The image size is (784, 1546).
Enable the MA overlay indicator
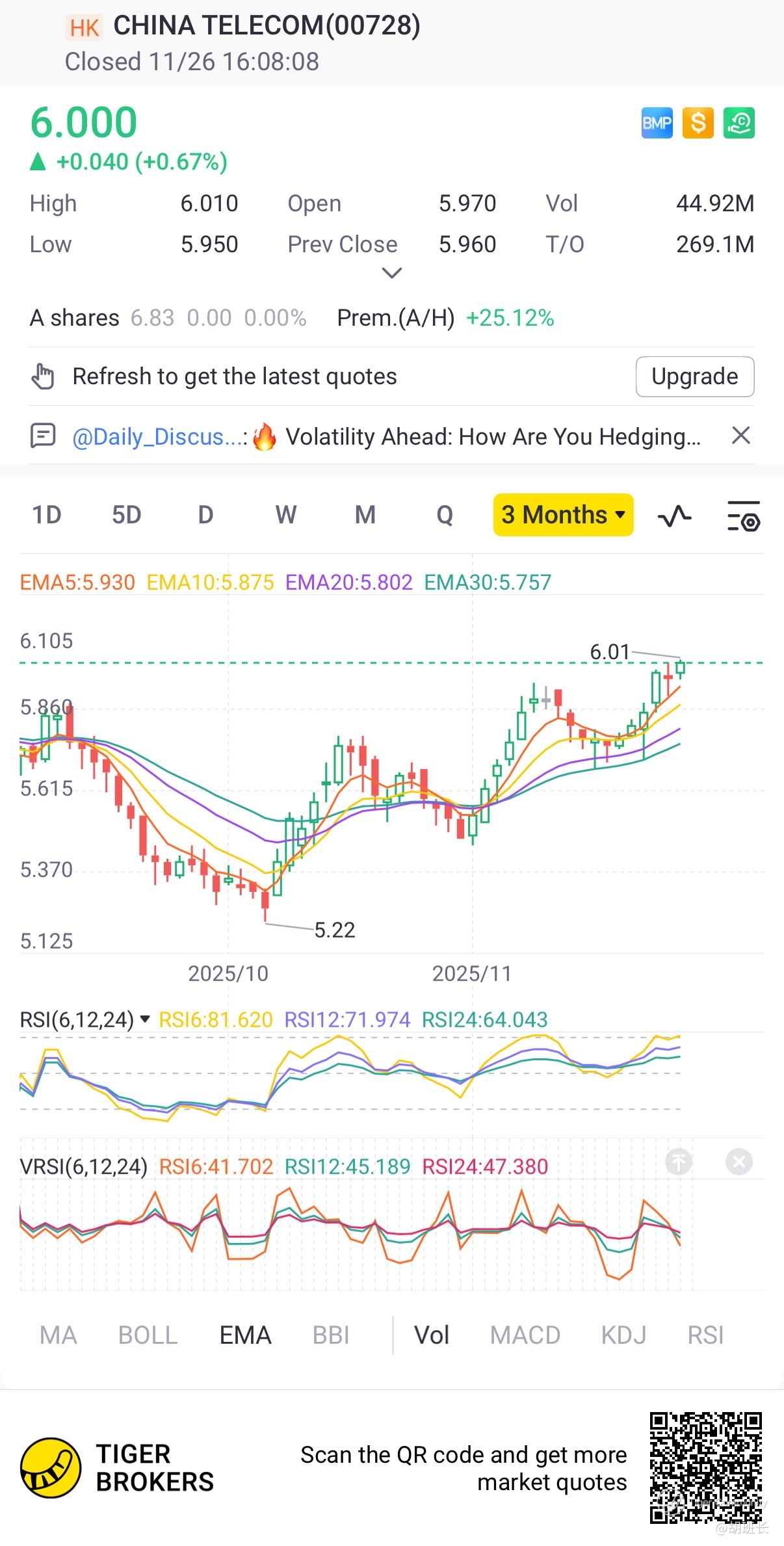point(59,1335)
